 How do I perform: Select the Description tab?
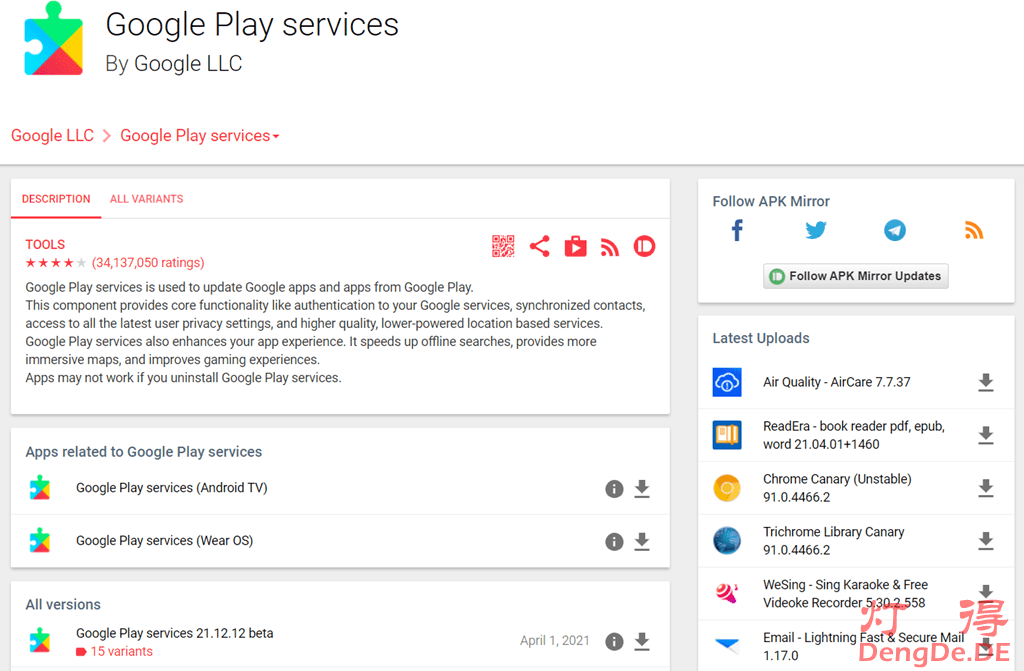[x=56, y=199]
